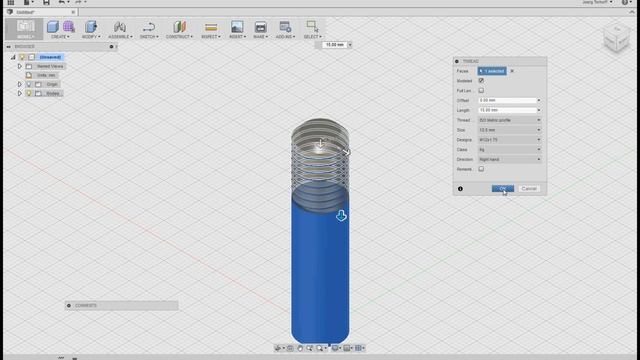This screenshot has height=360, width=640.
Task: Open the Designation dropdown
Action: [510, 140]
